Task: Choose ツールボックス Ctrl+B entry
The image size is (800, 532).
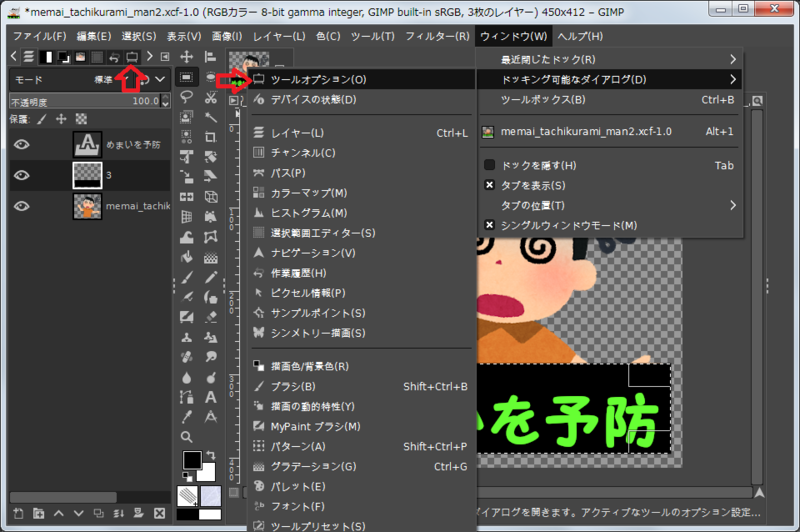Action: [610, 99]
